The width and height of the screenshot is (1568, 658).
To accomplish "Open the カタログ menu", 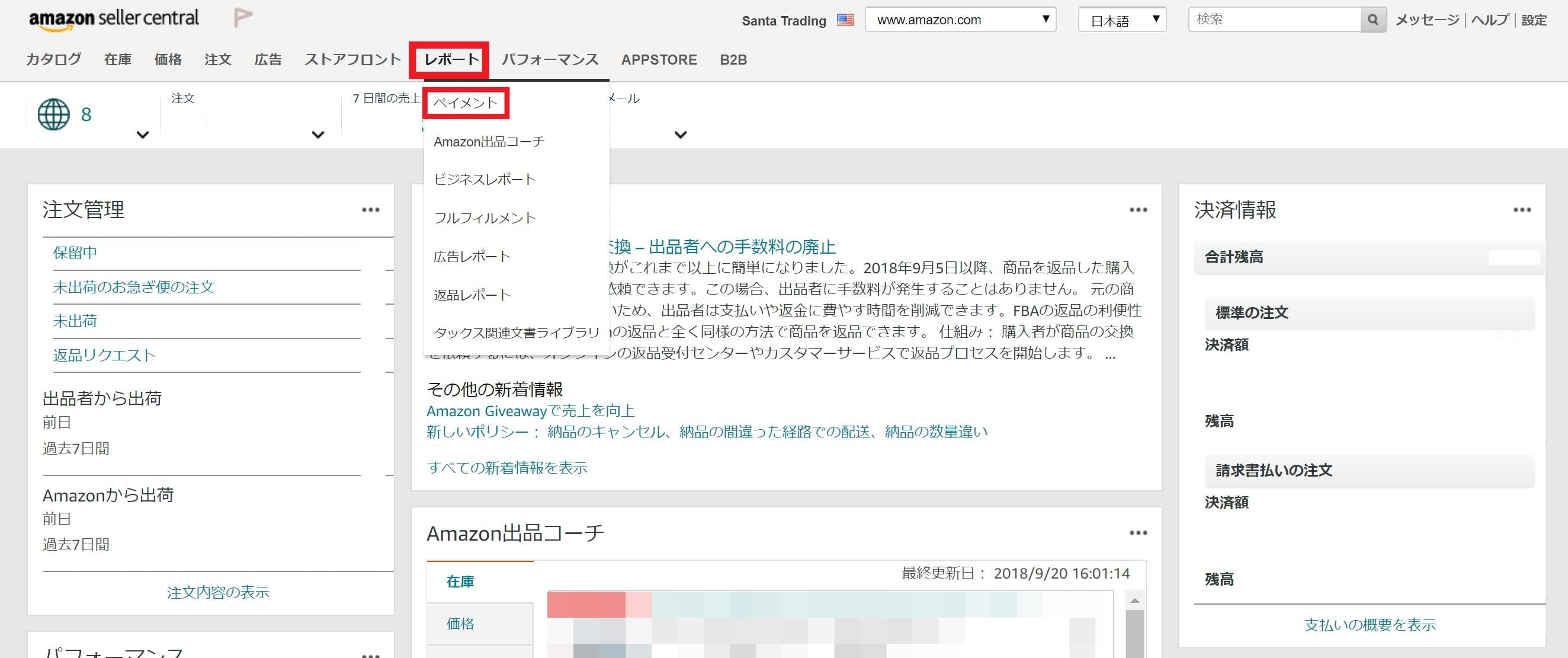I will click(x=53, y=59).
